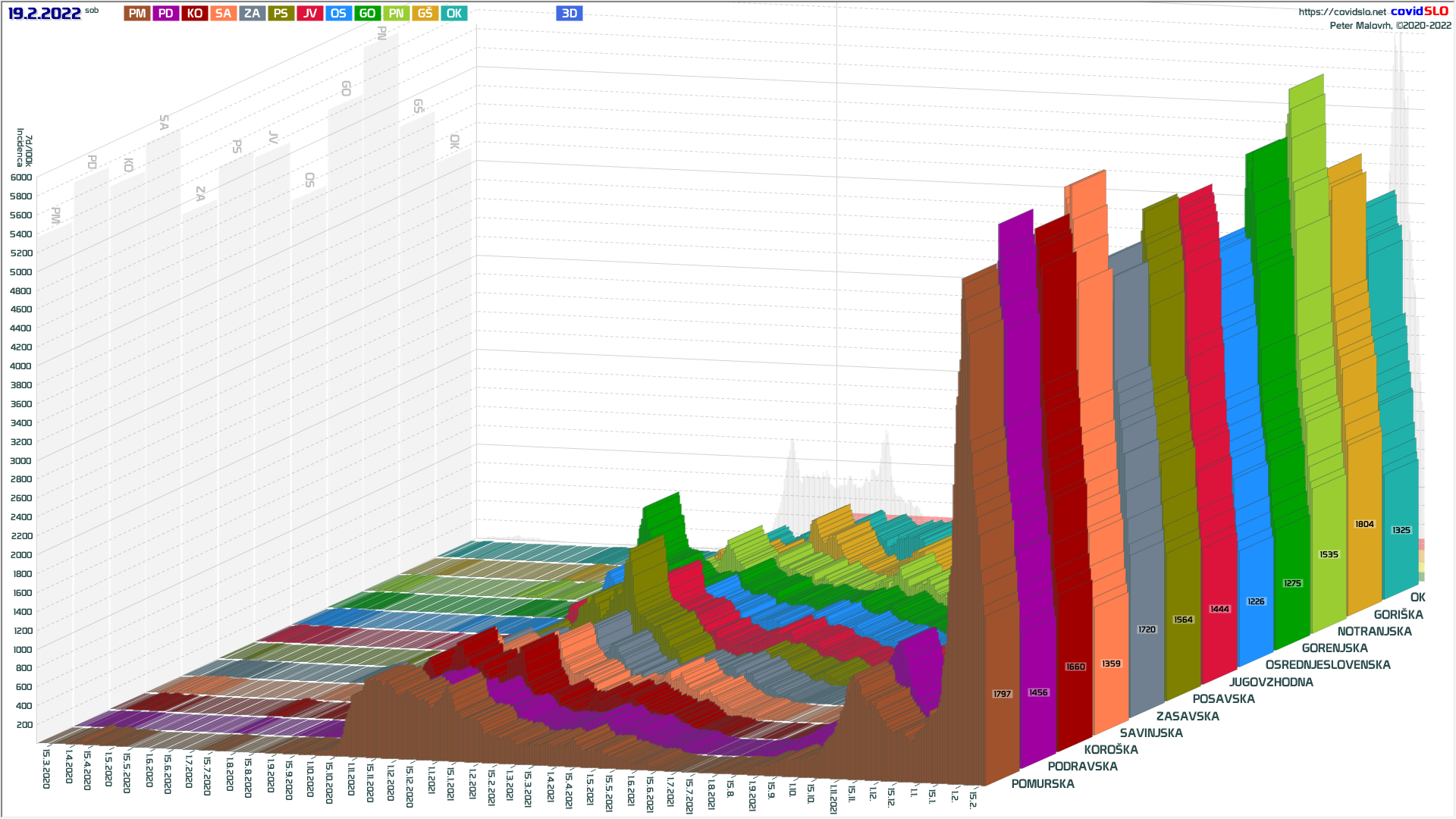The image size is (1456, 819).
Task: Click the ZA gray region button
Action: pos(252,13)
